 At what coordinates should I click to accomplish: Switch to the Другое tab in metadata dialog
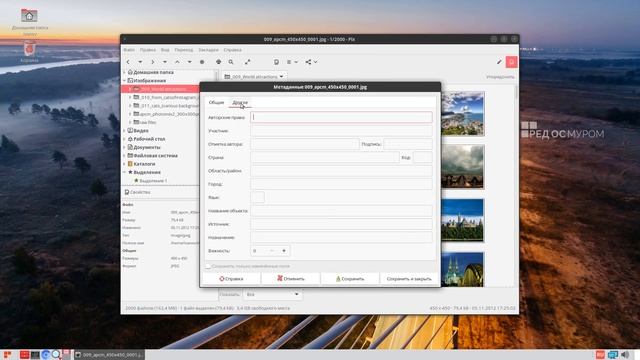(x=240, y=102)
